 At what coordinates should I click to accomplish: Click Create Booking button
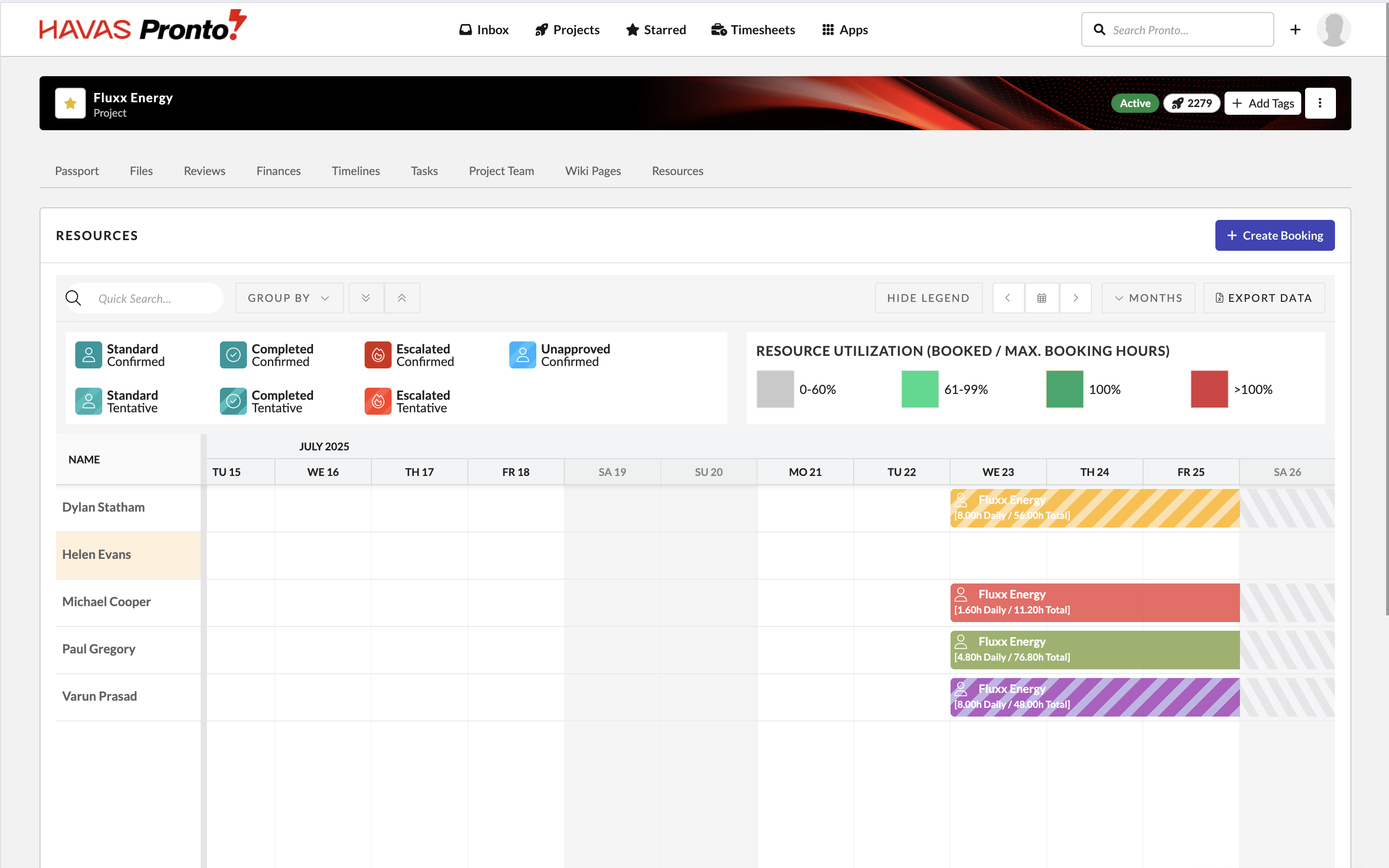(1275, 235)
